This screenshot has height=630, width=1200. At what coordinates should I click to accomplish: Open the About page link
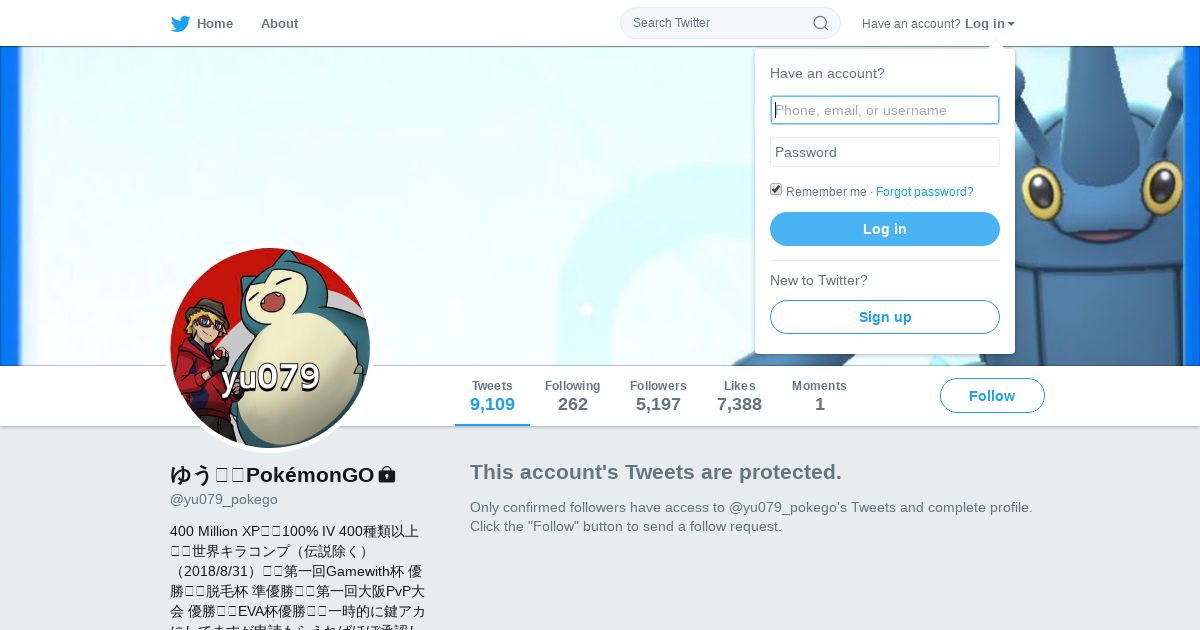coord(279,24)
